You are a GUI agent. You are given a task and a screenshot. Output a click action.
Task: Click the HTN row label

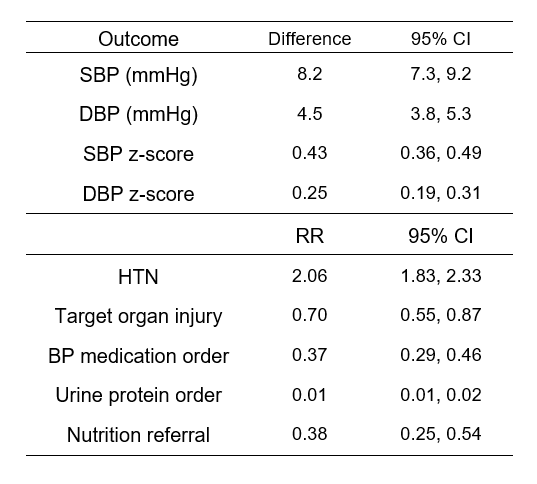138,277
